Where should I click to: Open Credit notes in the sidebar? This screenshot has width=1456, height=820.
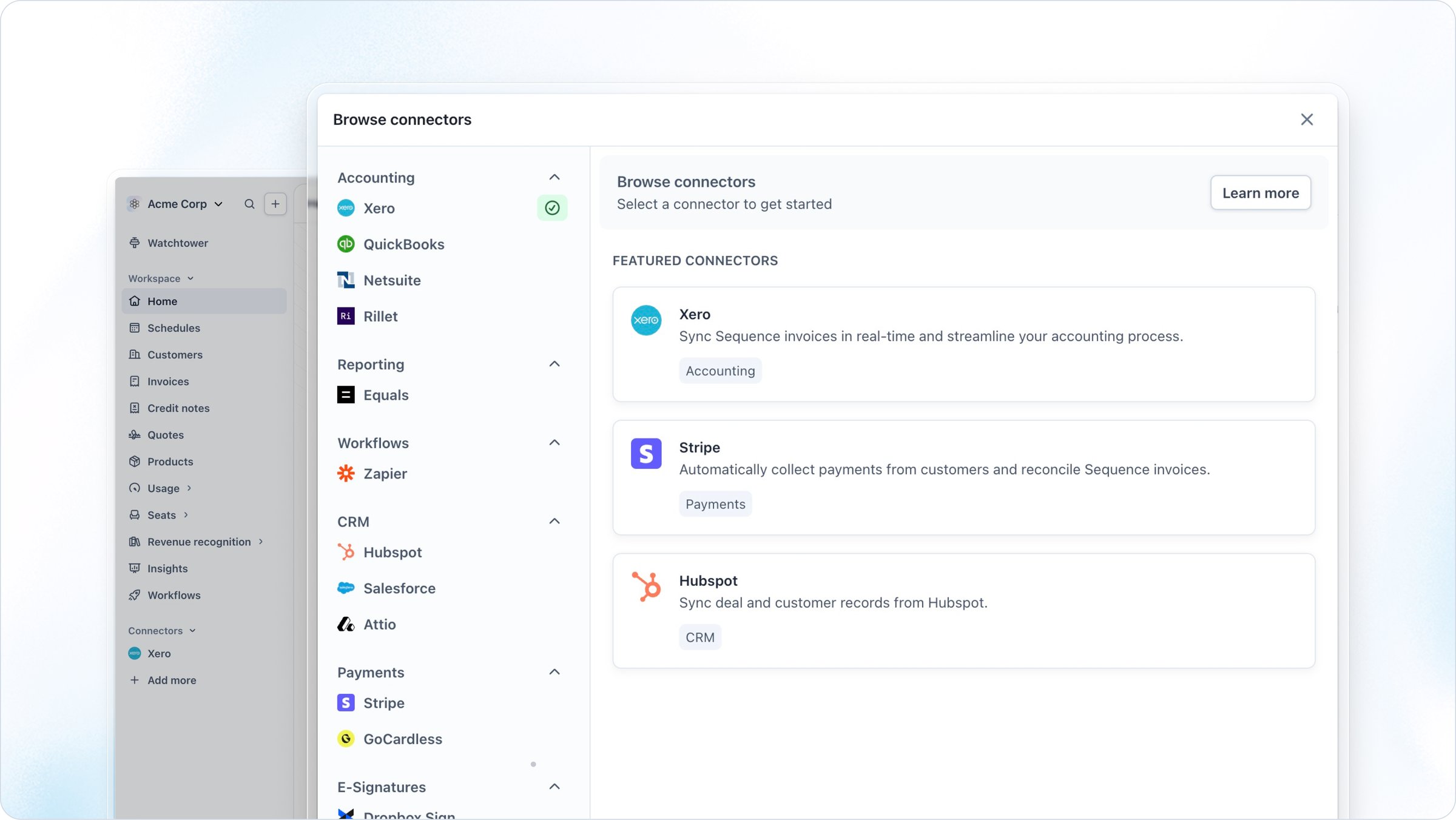point(204,408)
